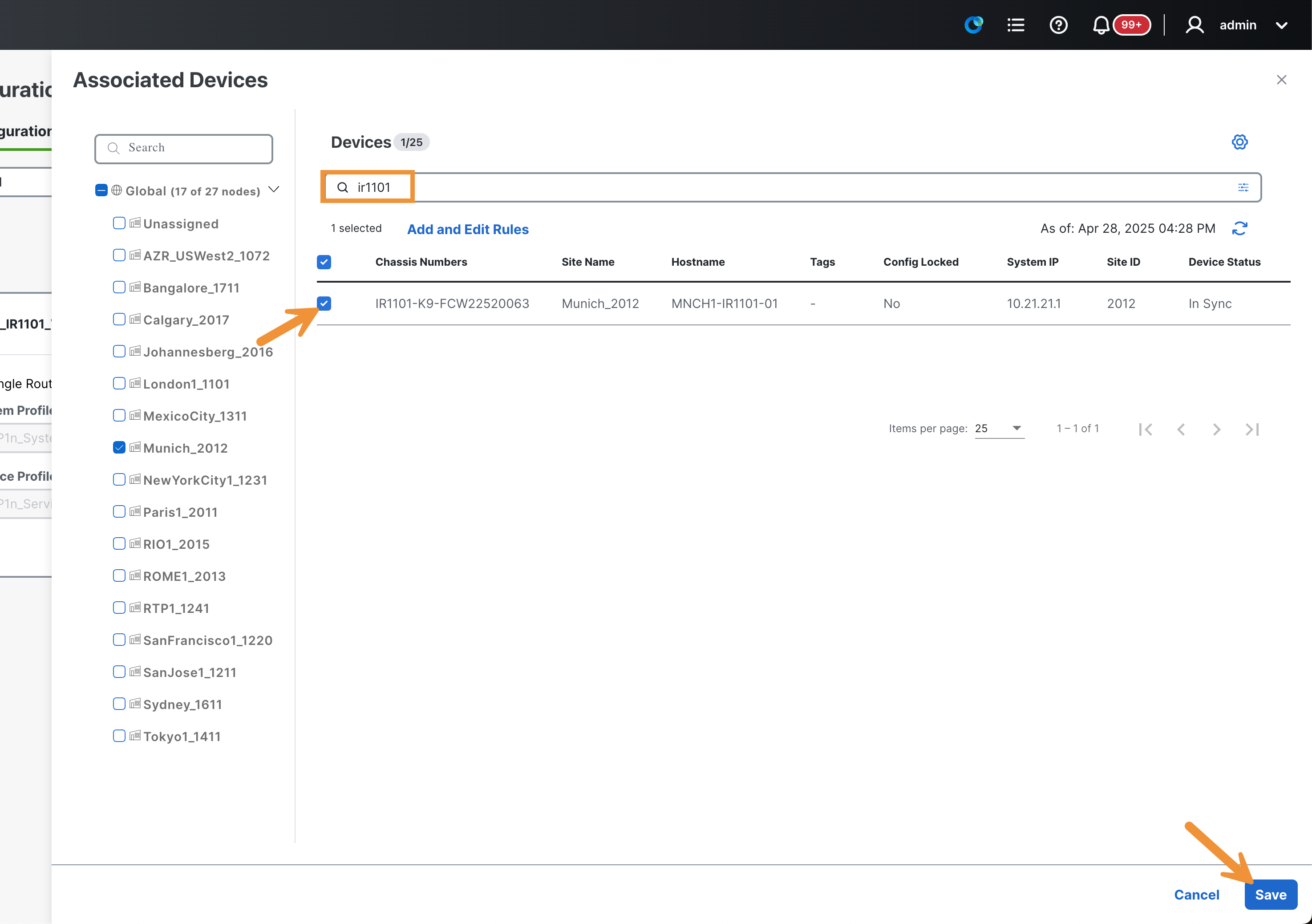Sort by System IP column header
Image resolution: width=1312 pixels, height=924 pixels.
(x=1033, y=262)
